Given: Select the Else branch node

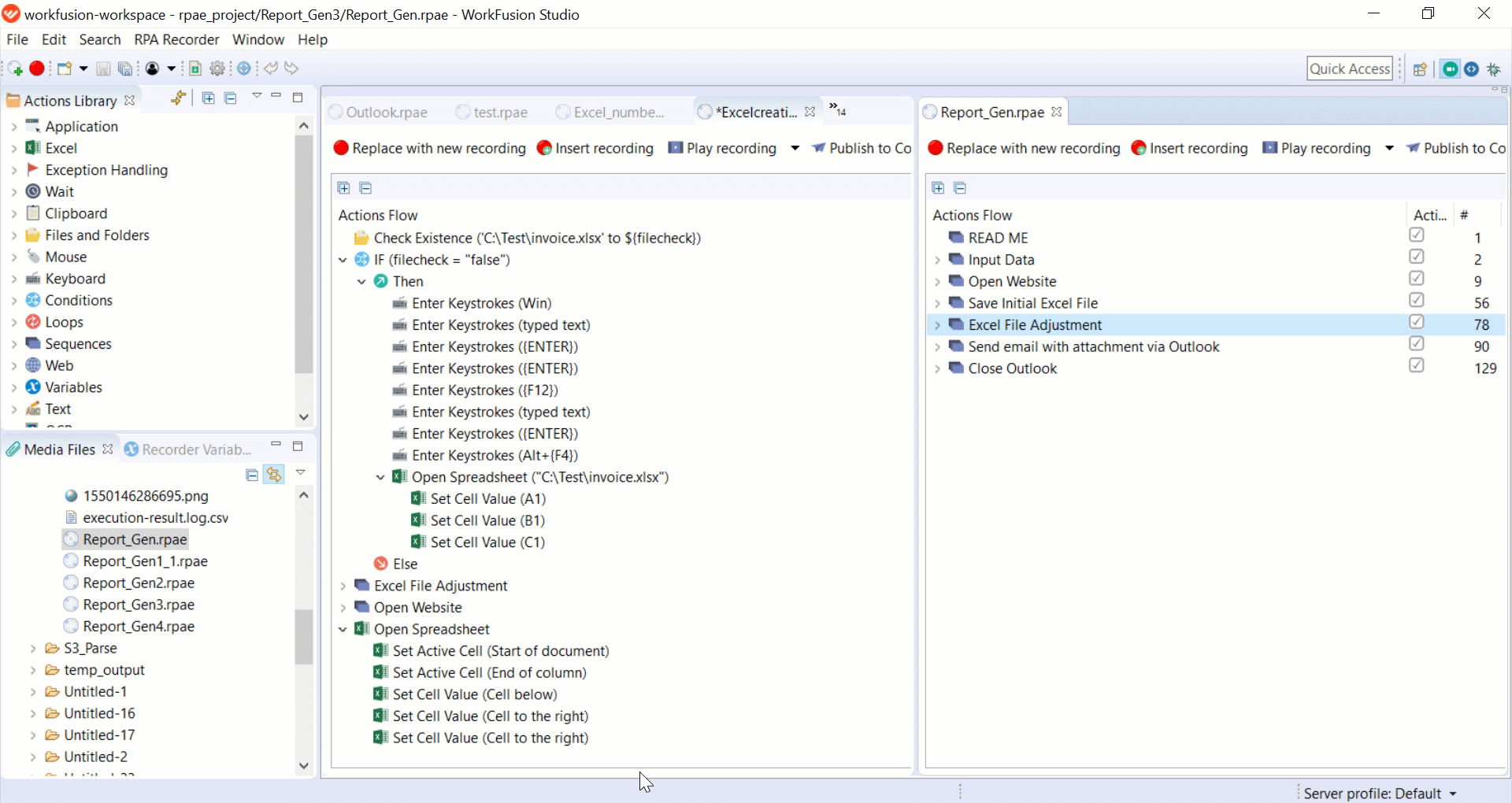Looking at the screenshot, I should tap(396, 564).
